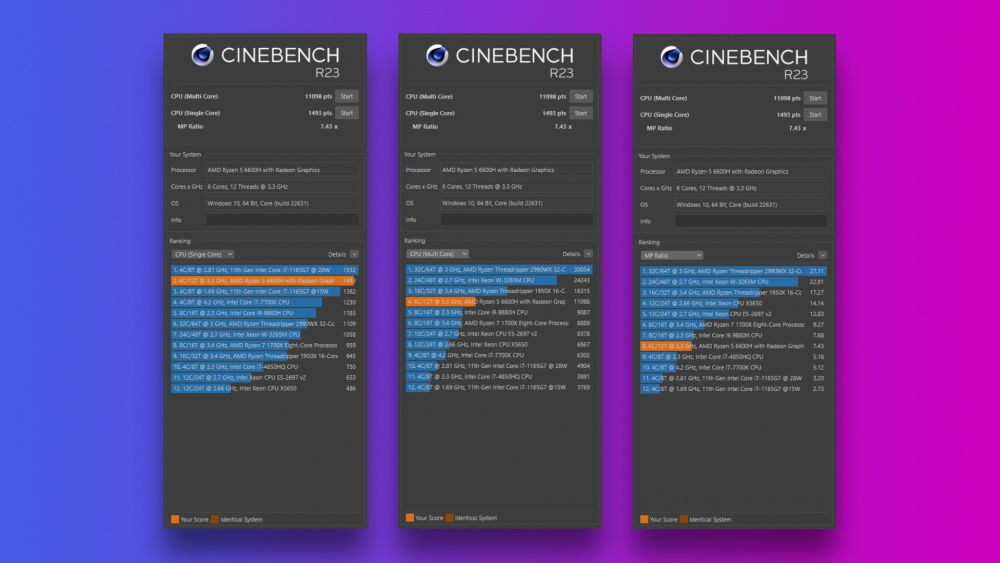Click Cinebench logo in Multi Core ranking window
1000x563 pixels.
(x=438, y=55)
